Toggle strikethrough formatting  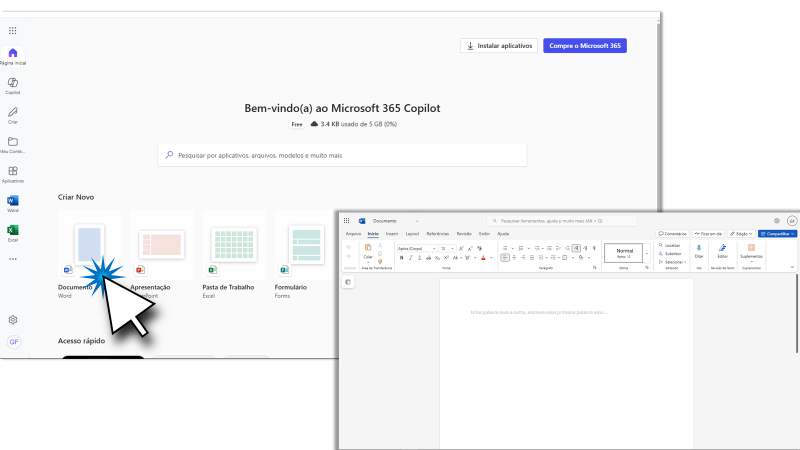(x=429, y=258)
